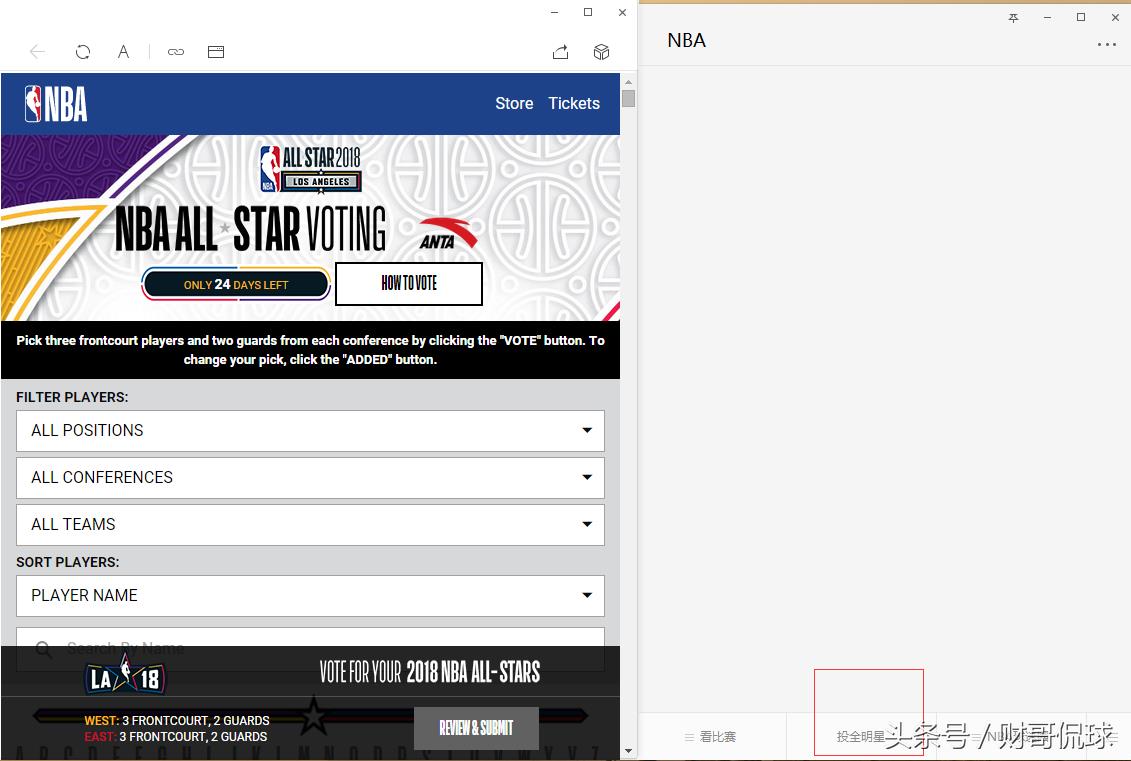Maximize the voting browser window

pos(588,12)
